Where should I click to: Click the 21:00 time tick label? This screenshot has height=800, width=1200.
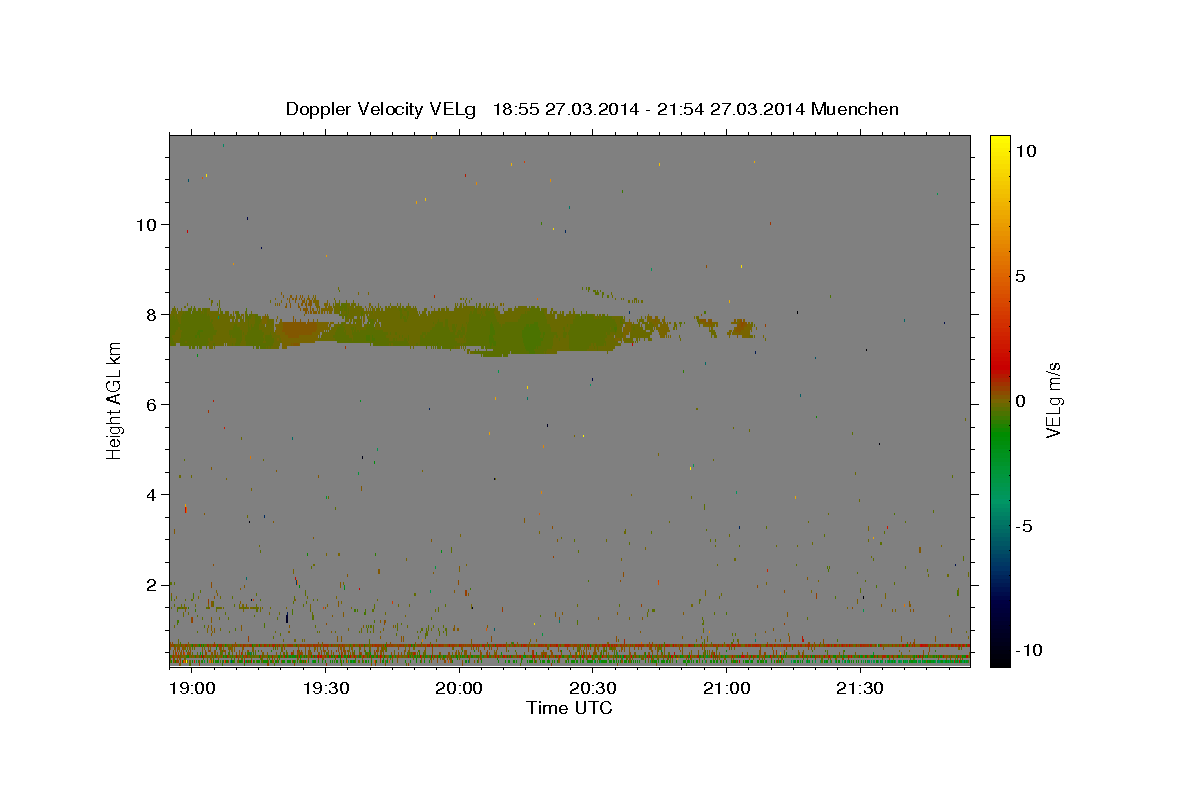726,689
